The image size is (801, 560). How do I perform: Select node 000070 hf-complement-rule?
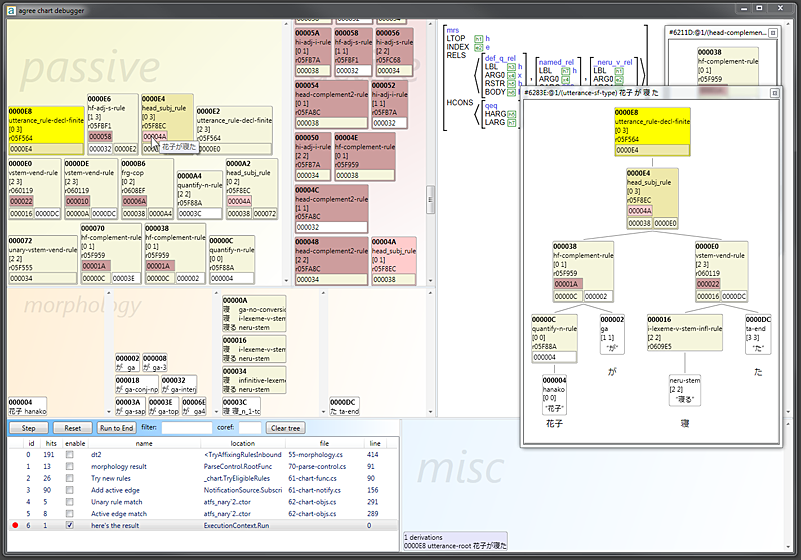click(x=111, y=254)
